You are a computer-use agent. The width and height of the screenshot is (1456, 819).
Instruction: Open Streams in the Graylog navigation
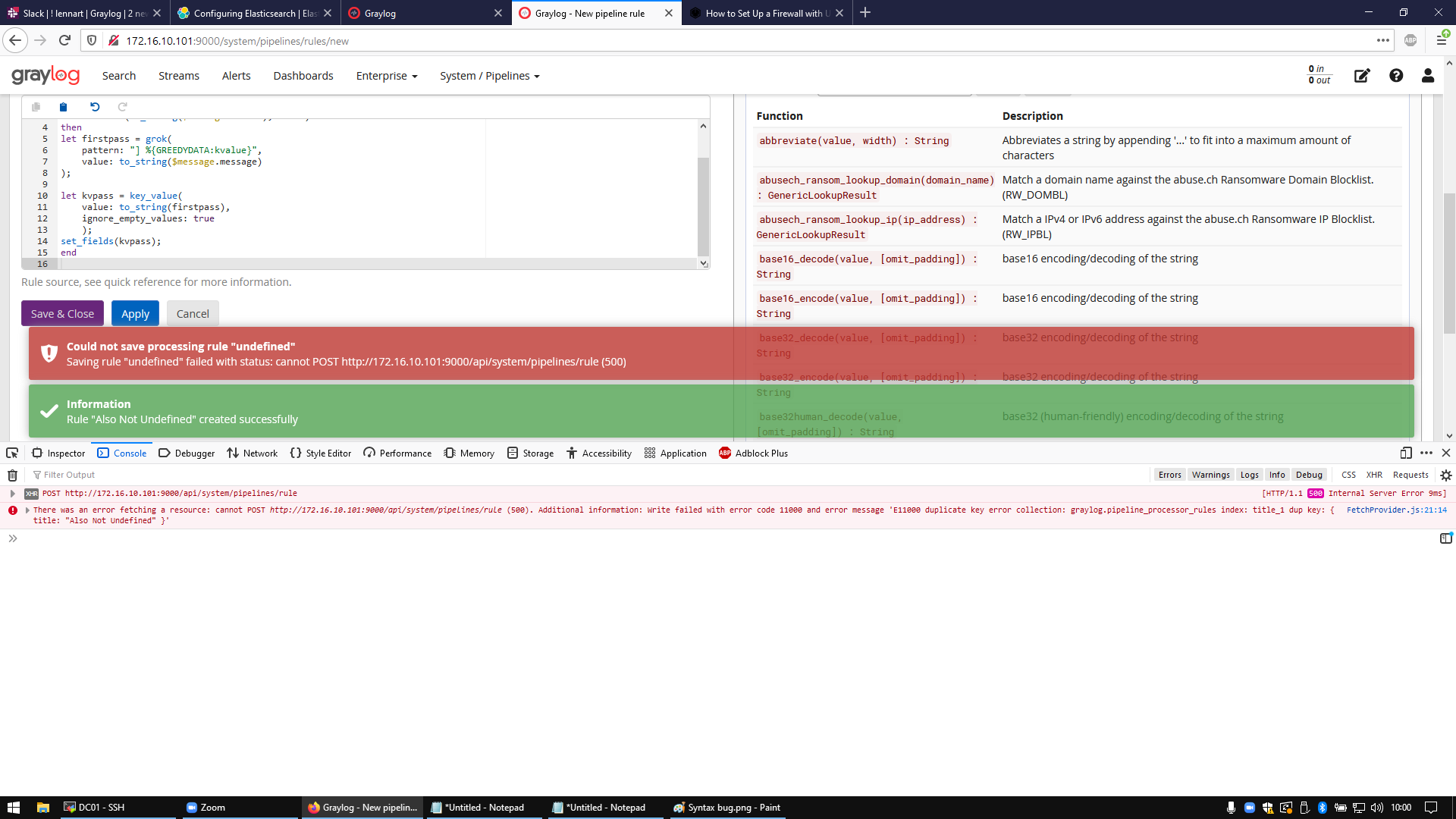[x=178, y=76]
